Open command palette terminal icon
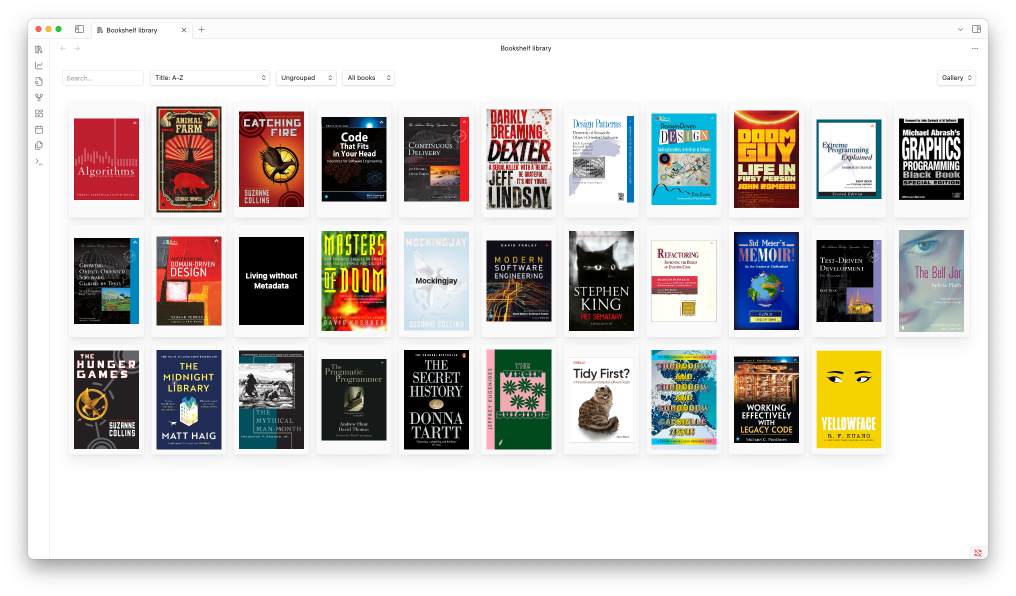1016x596 pixels. (x=39, y=161)
